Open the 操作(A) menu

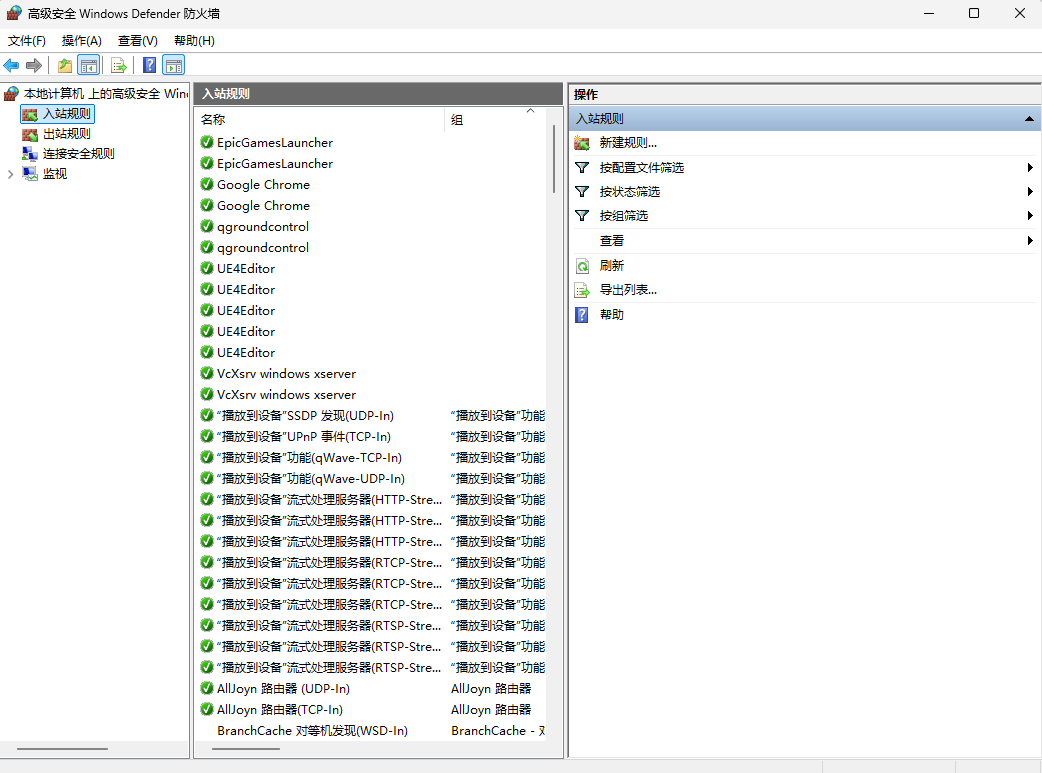tap(82, 41)
